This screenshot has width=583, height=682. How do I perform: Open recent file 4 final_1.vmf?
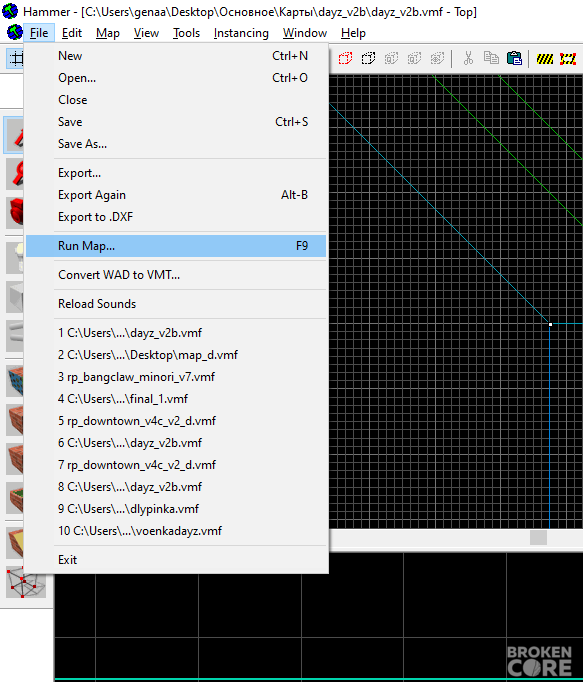[176, 399]
